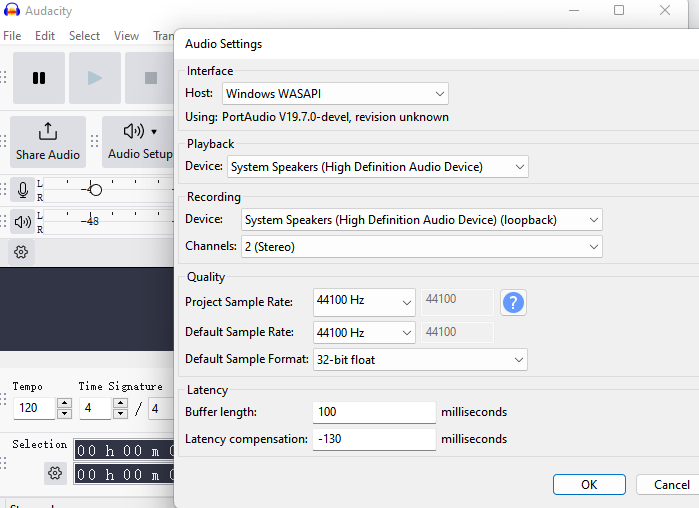Click the microphone record meter icon
This screenshot has width=699, height=508.
point(23,190)
